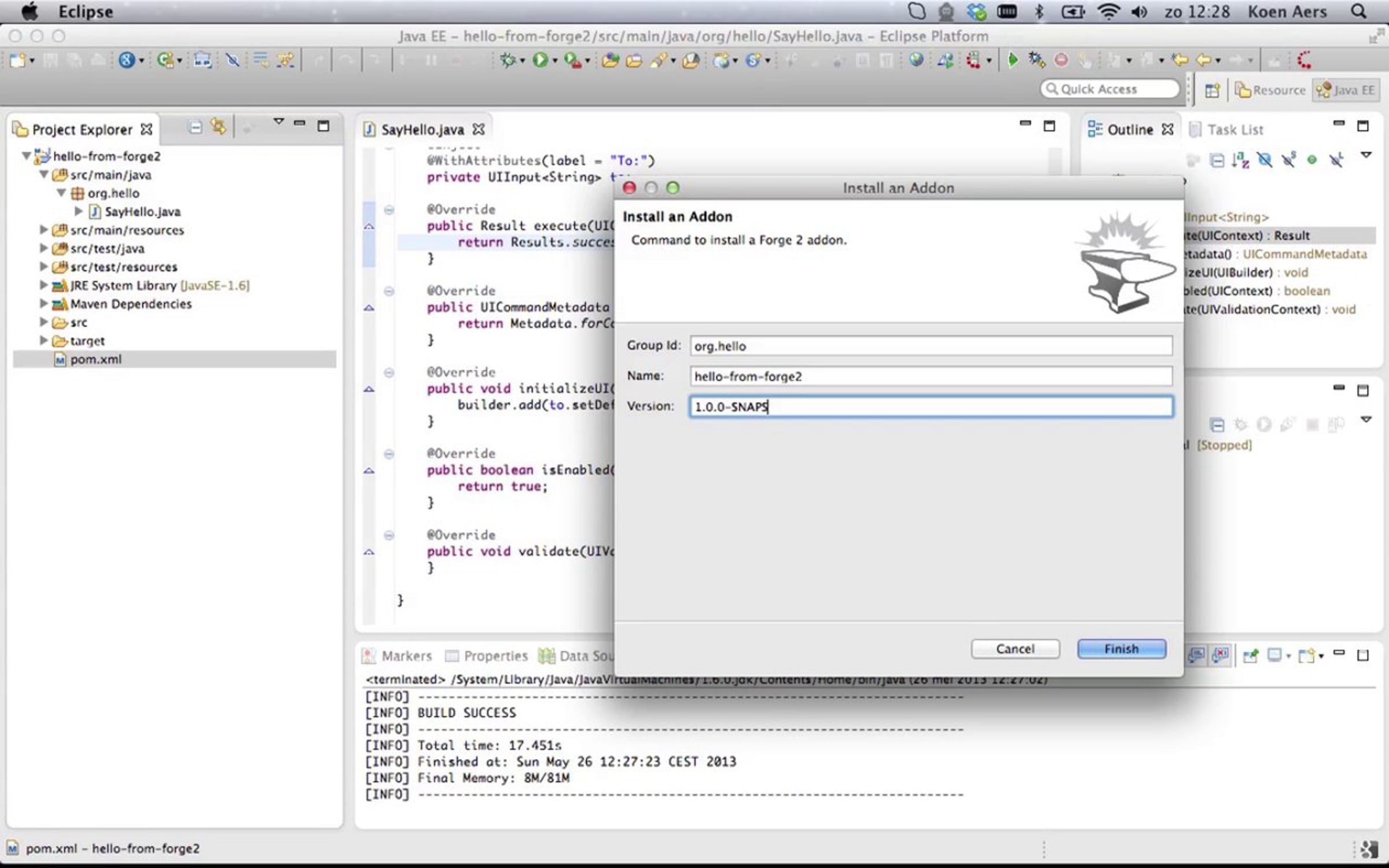The image size is (1389, 868).
Task: Collapse the hello-from-forge2 project node
Action: click(26, 156)
